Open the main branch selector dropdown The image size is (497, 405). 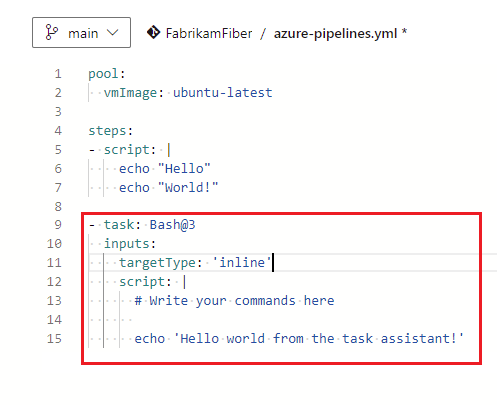81,33
